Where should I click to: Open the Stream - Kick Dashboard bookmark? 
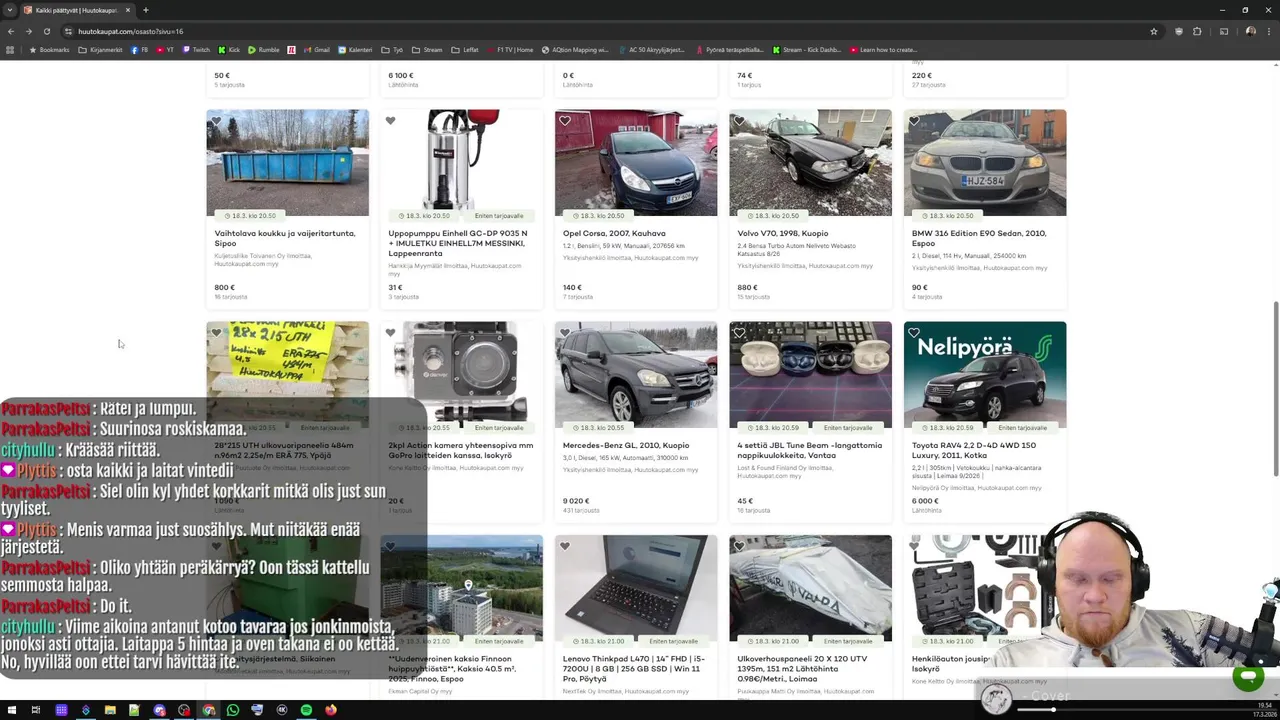pyautogui.click(x=806, y=50)
